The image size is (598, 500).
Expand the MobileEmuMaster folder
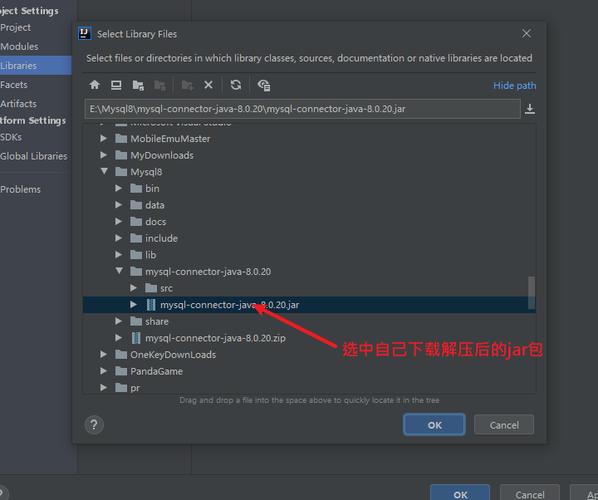103,138
